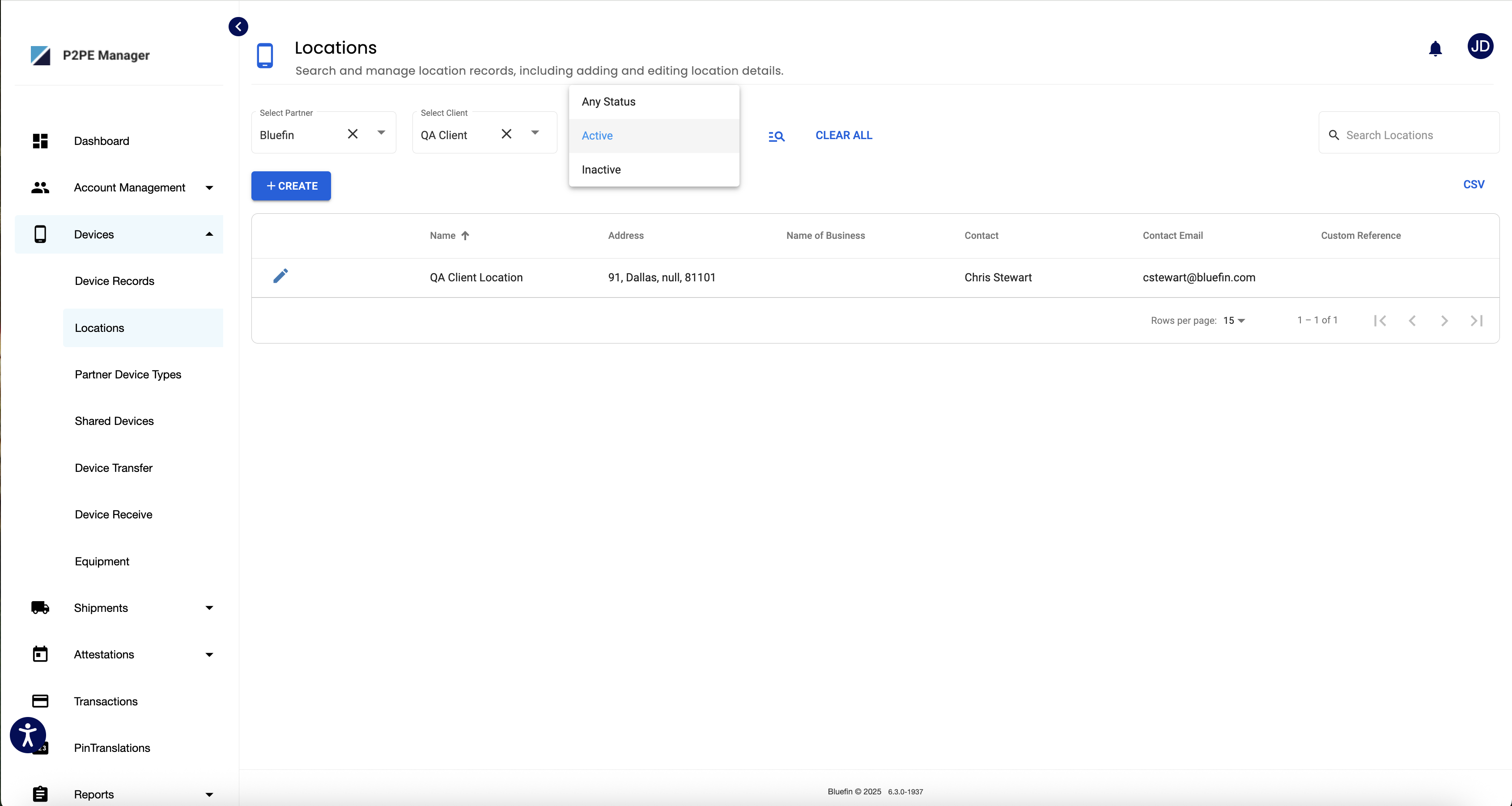Clear the QA Client selection
Screen dimensions: 1512x806
point(506,134)
